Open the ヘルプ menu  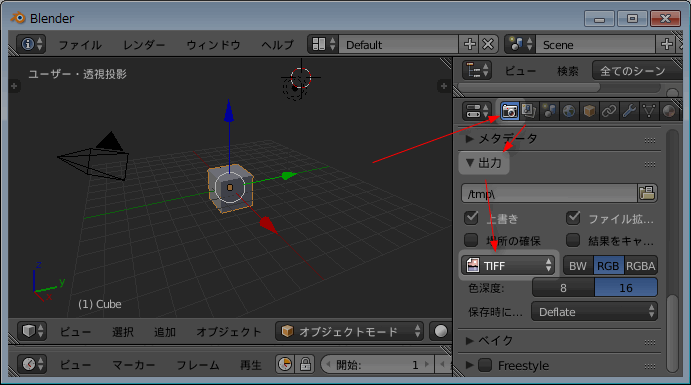pyautogui.click(x=277, y=45)
